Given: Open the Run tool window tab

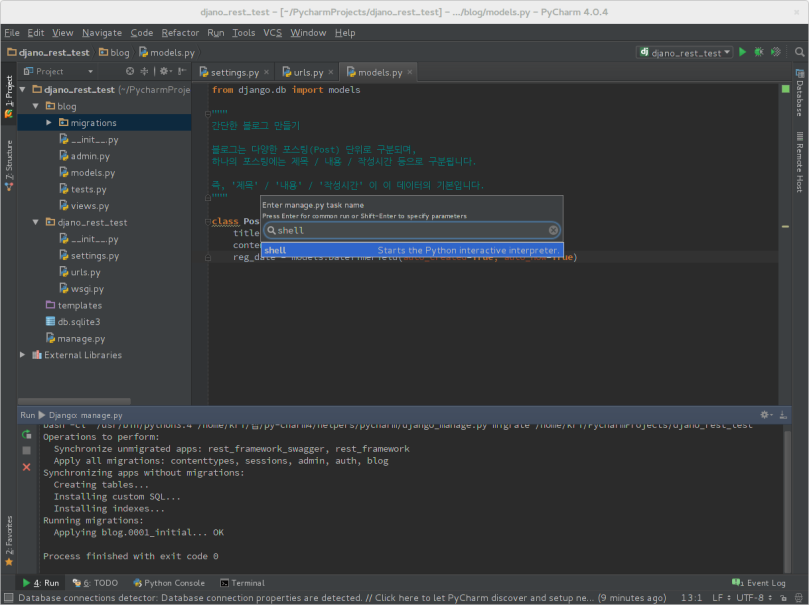Looking at the screenshot, I should point(41,583).
